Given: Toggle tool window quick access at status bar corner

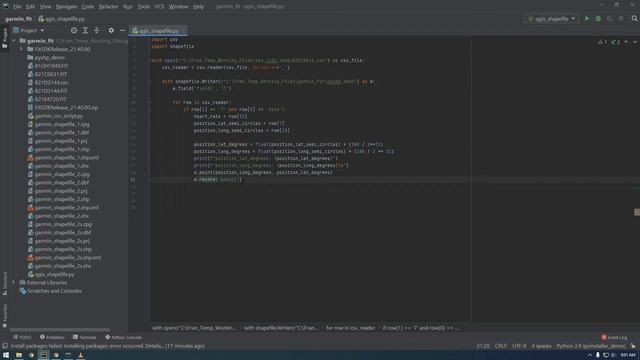Looking at the screenshot, I should 5,346.
